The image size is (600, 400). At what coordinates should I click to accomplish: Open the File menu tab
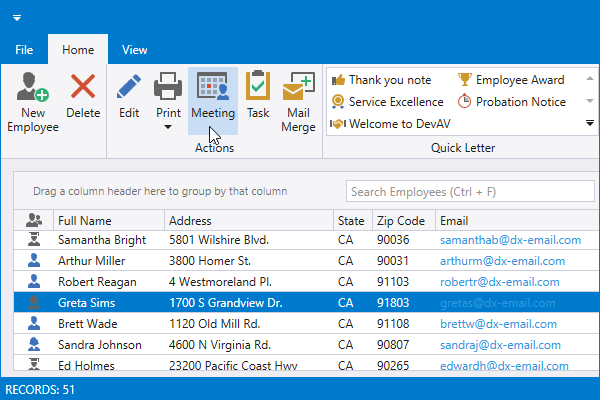25,49
